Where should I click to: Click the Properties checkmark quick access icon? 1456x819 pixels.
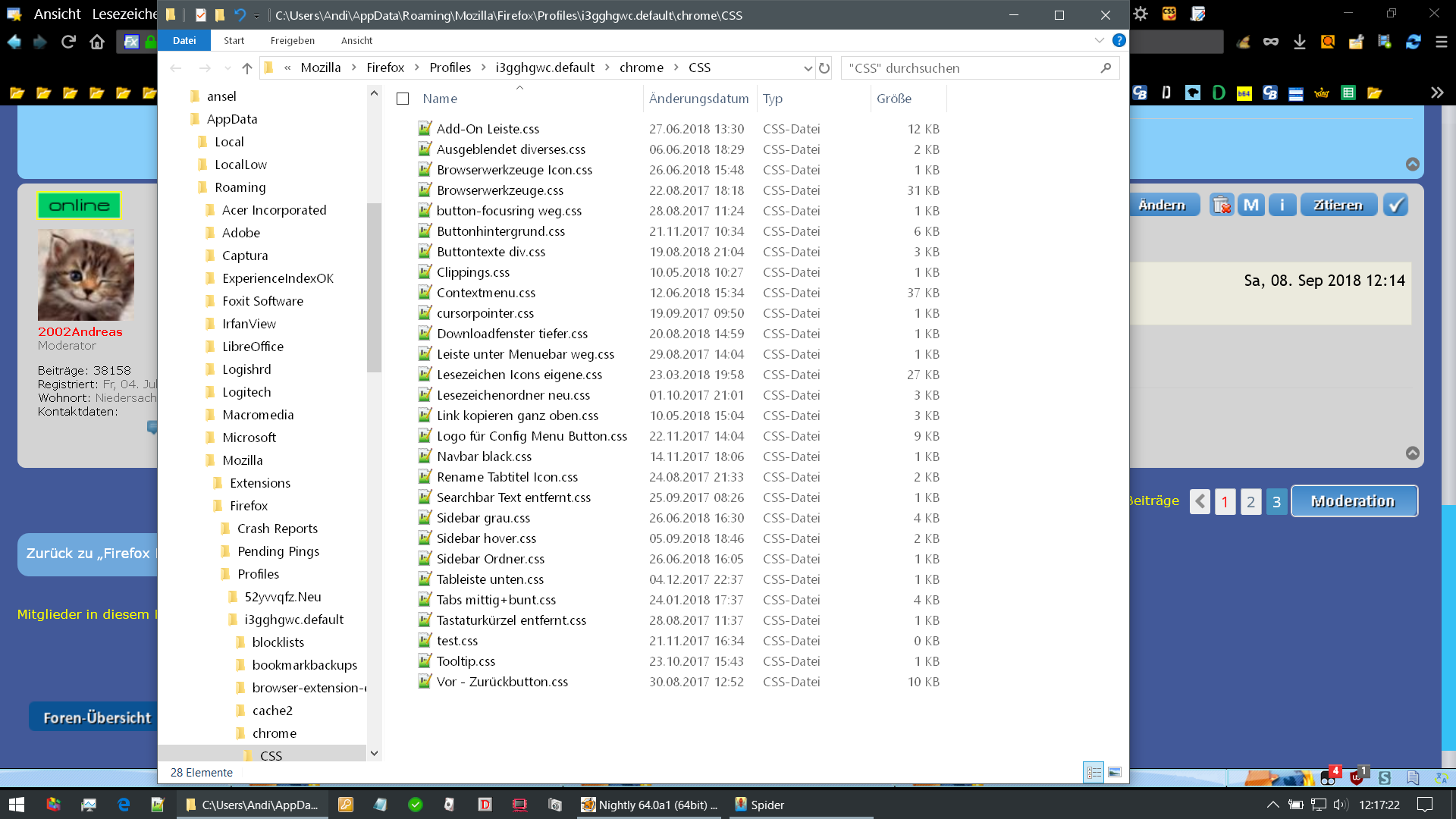[x=200, y=15]
